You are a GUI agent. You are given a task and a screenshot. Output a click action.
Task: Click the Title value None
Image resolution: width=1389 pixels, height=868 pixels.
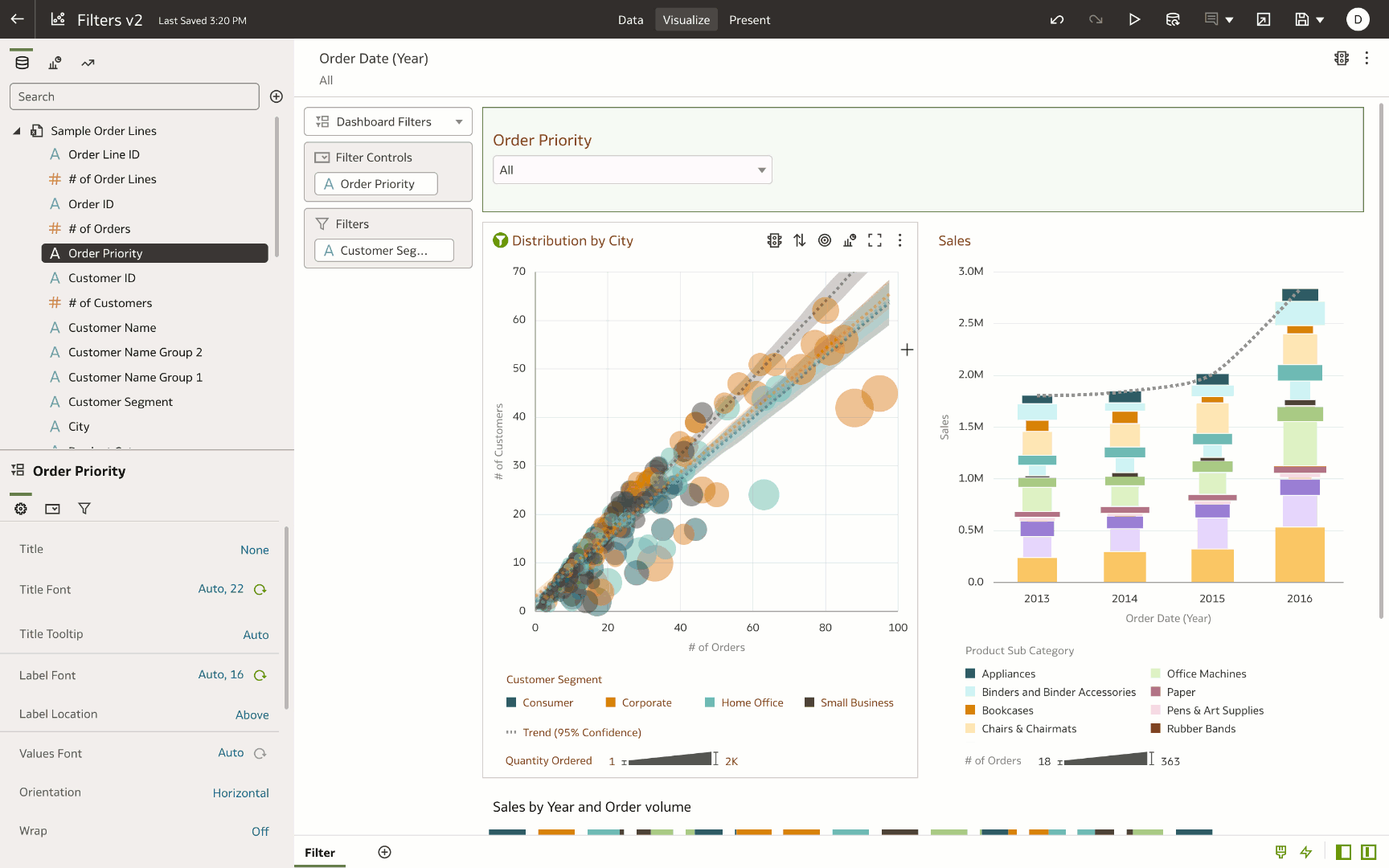[255, 550]
